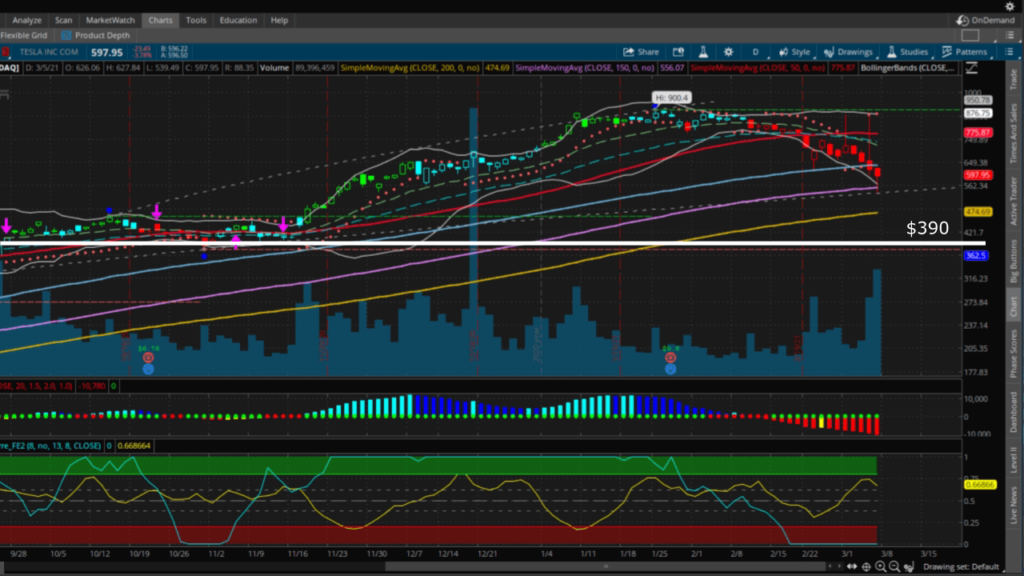Click the 362.5 blue price axis tag
Image resolution: width=1024 pixels, height=576 pixels.
point(976,255)
